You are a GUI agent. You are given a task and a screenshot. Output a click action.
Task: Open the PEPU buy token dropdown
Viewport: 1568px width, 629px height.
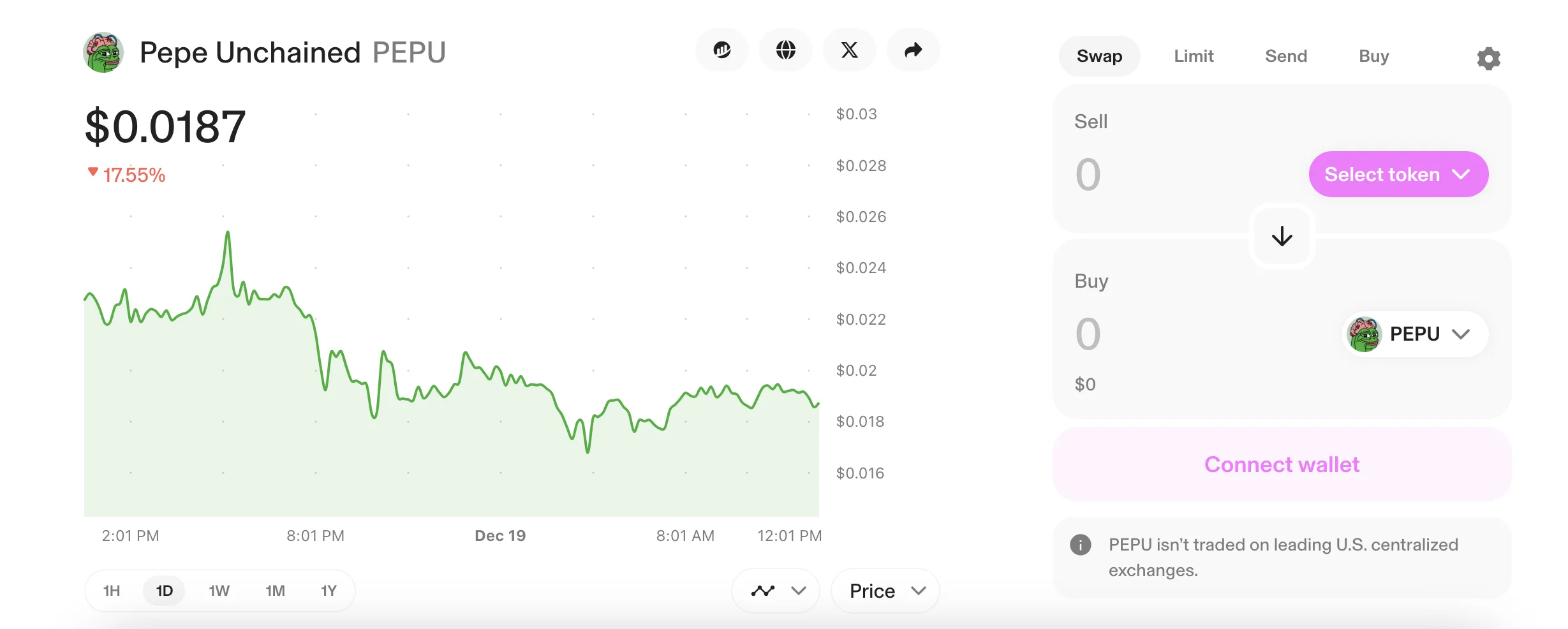click(x=1415, y=334)
